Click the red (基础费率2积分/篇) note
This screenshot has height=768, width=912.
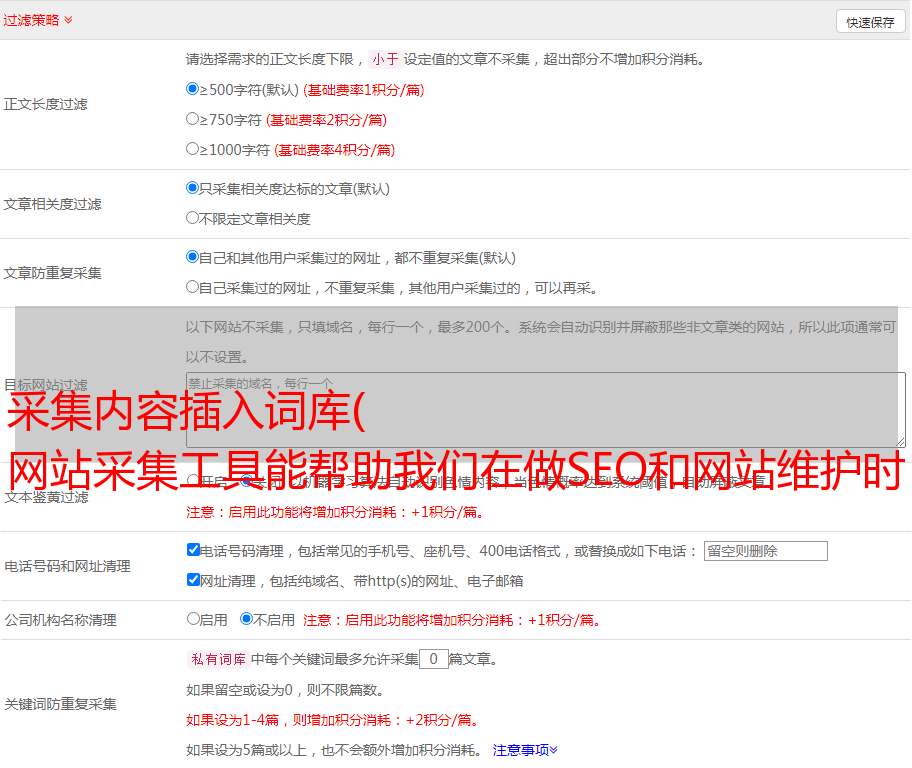(x=326, y=120)
